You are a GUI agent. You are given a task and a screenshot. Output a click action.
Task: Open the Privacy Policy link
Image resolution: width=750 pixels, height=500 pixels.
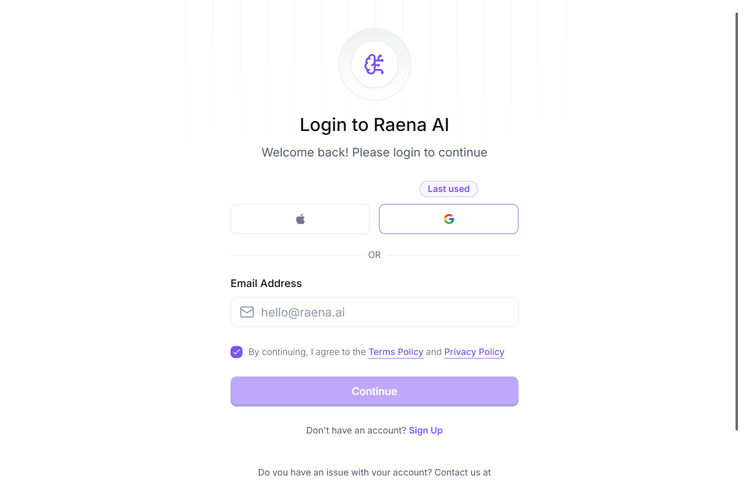point(474,352)
